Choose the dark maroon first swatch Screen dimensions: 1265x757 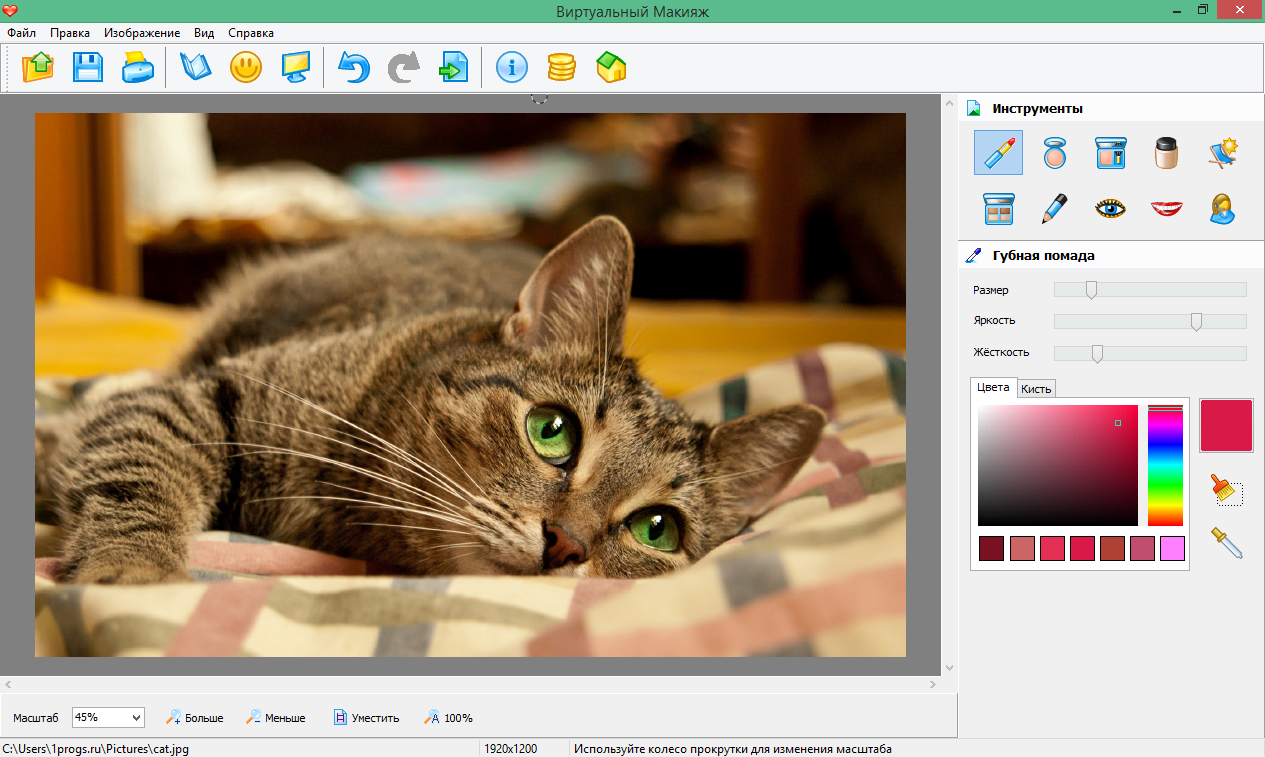[x=991, y=548]
